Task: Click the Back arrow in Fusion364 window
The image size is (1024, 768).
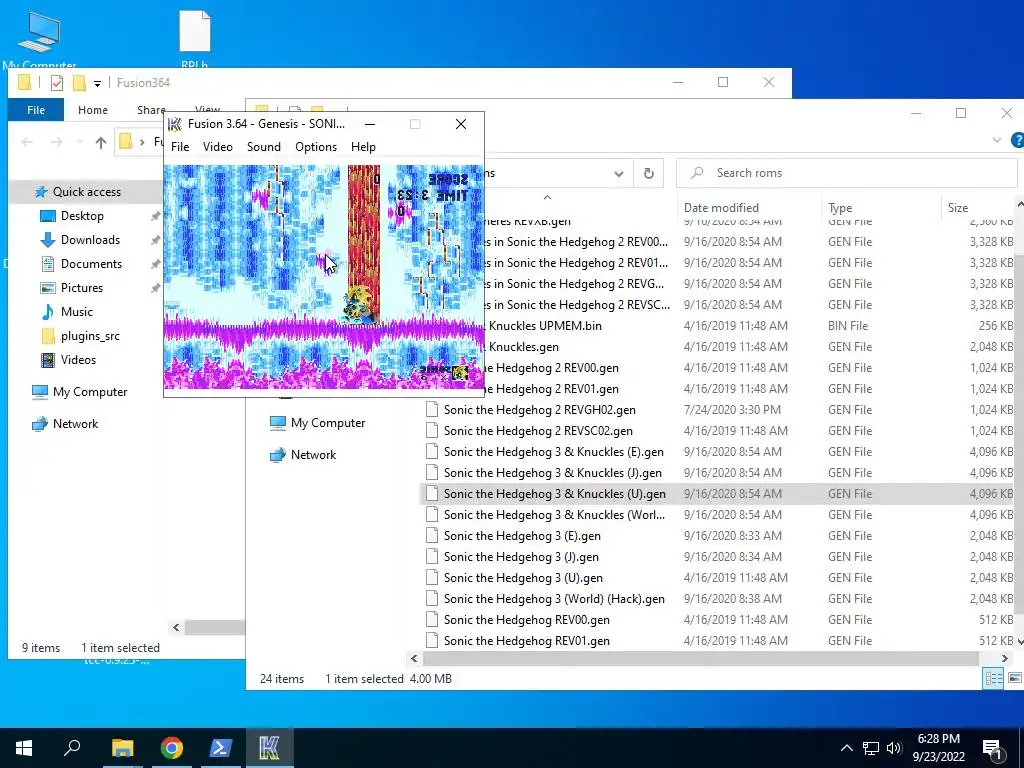Action: 27,142
